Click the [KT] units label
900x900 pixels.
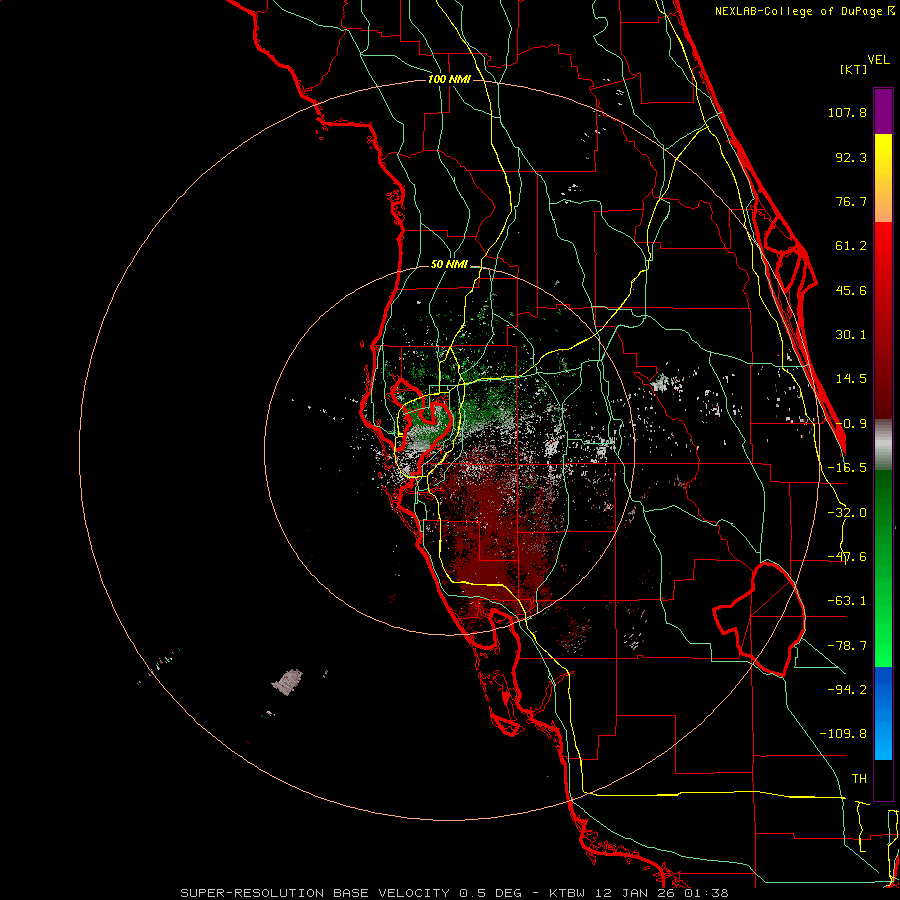pos(853,69)
